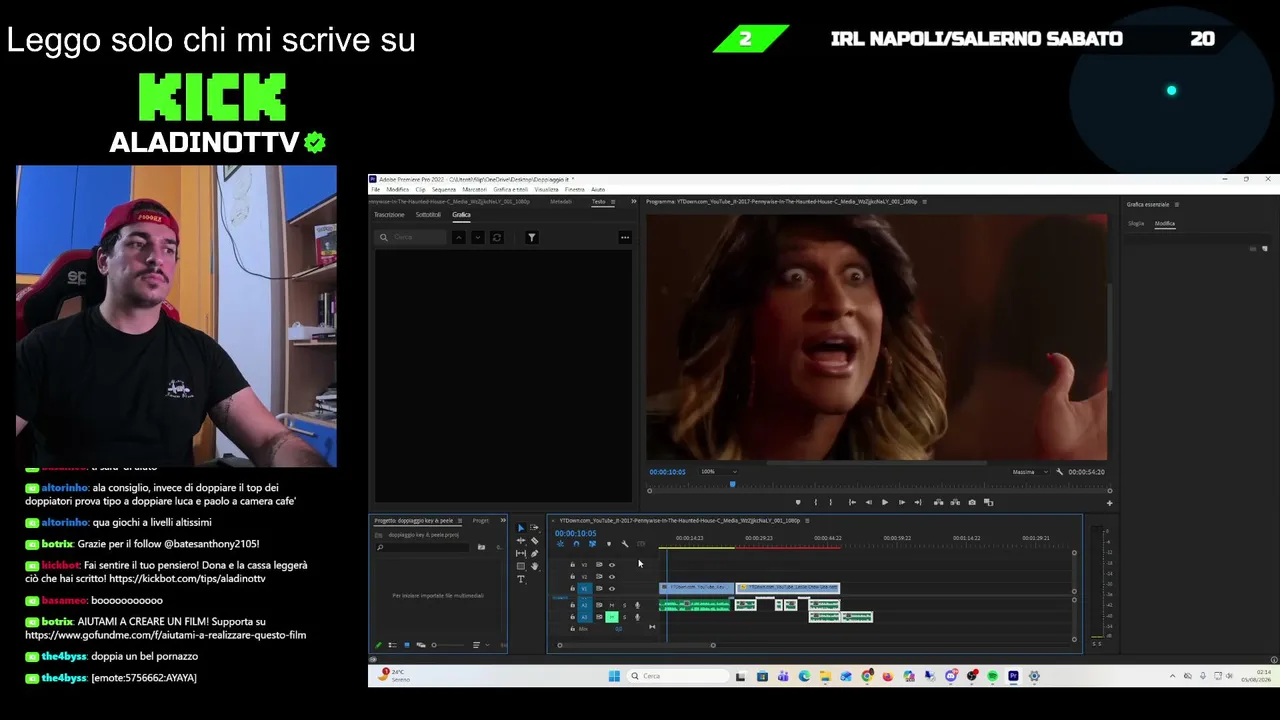Select the Hand tool
The height and width of the screenshot is (720, 1280).
[534, 567]
